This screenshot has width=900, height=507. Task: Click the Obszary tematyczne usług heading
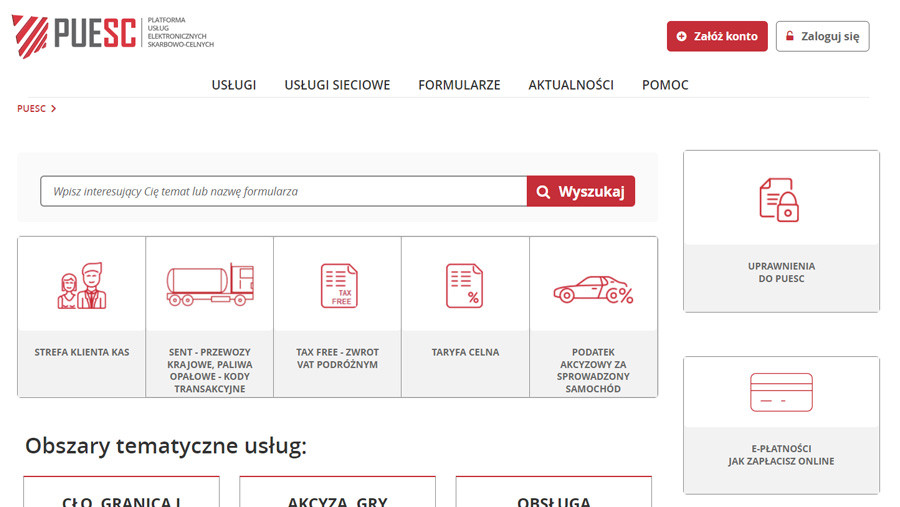click(166, 446)
